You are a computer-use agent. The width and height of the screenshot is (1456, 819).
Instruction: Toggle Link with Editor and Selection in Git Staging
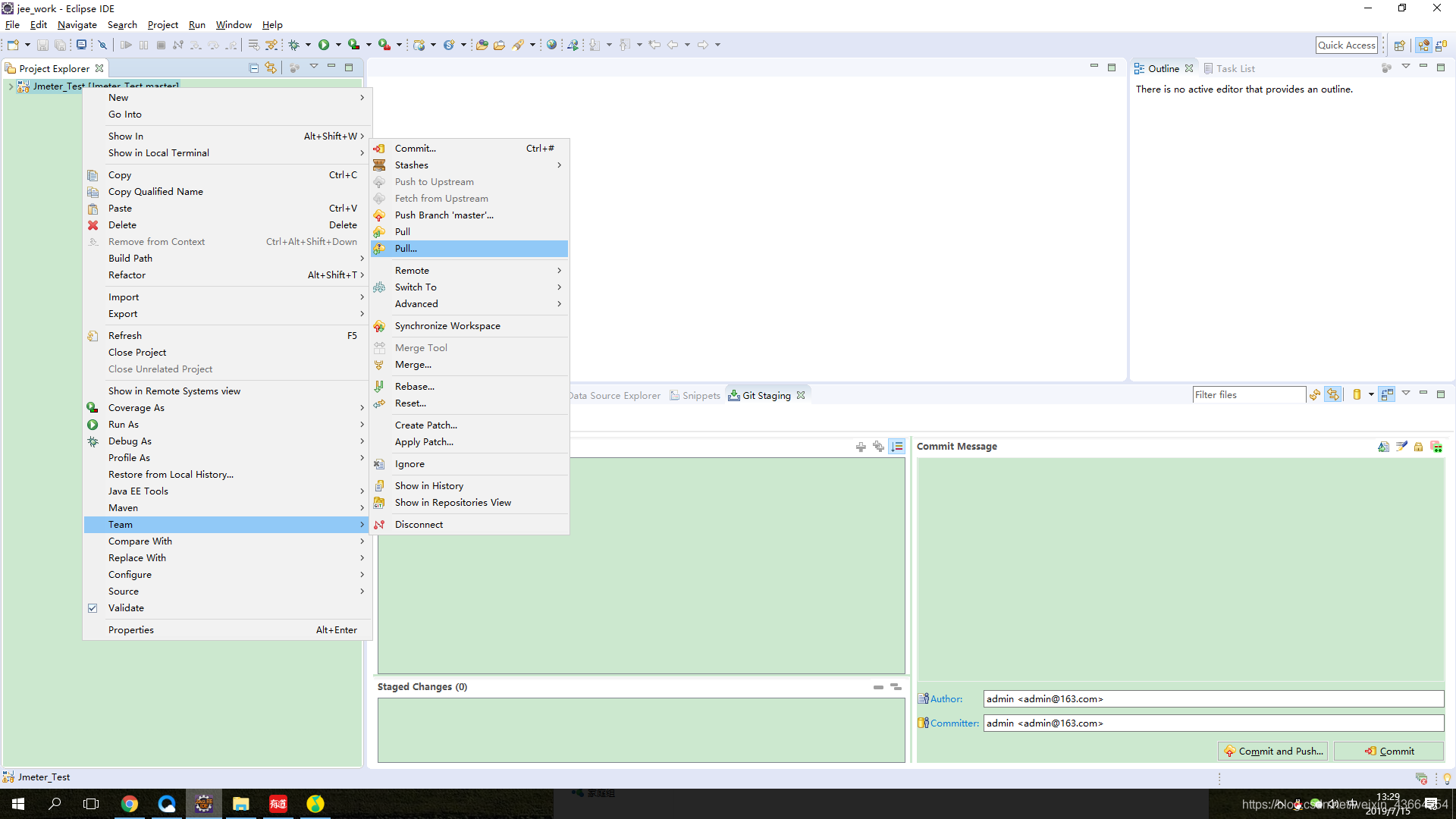click(1333, 394)
